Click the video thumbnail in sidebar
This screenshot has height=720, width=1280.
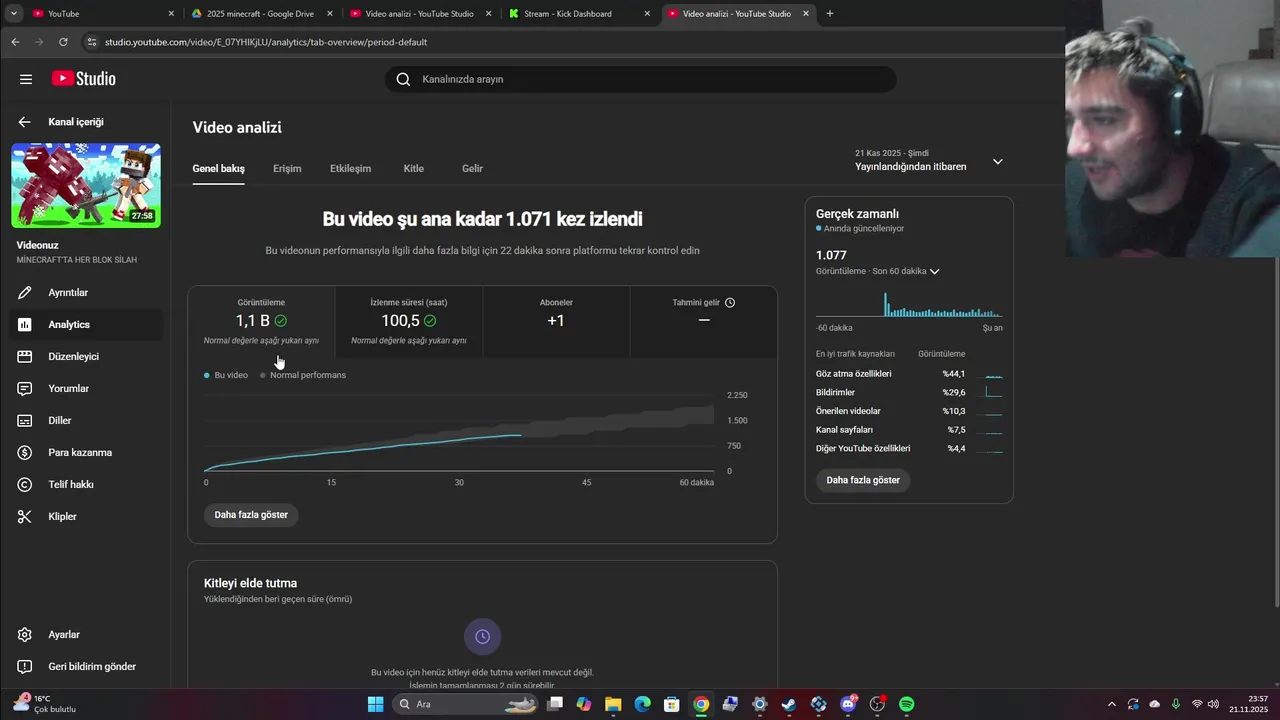coord(86,185)
